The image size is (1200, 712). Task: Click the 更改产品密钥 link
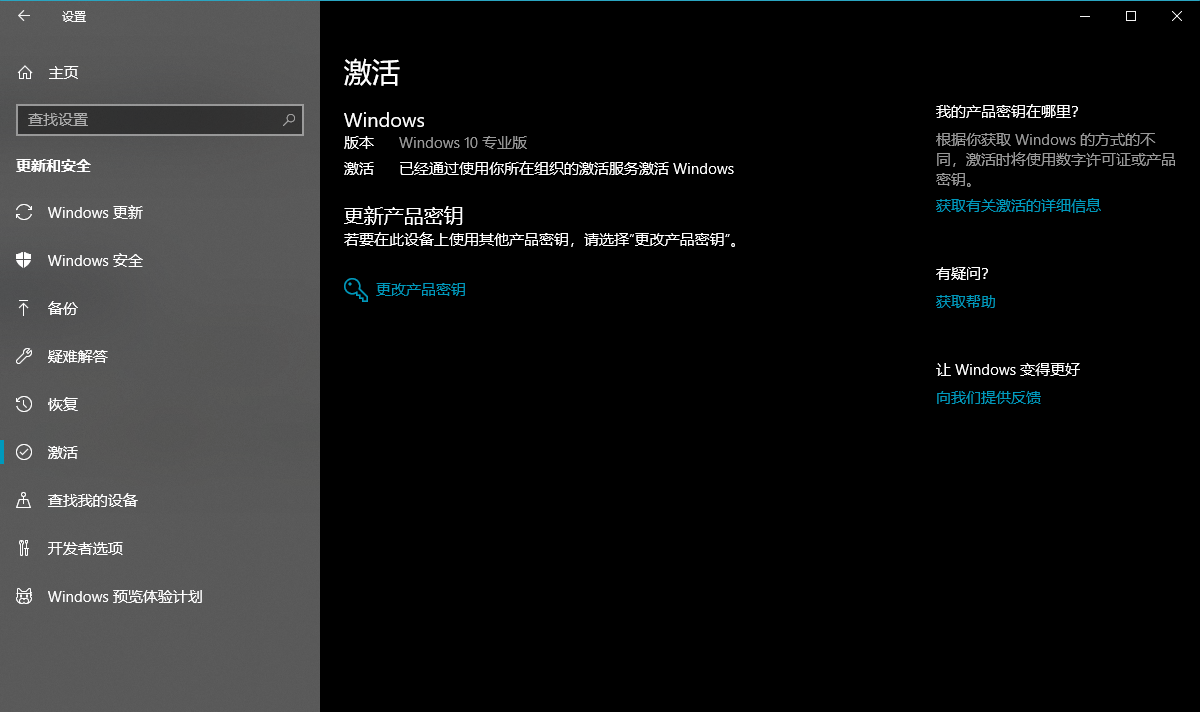click(421, 290)
